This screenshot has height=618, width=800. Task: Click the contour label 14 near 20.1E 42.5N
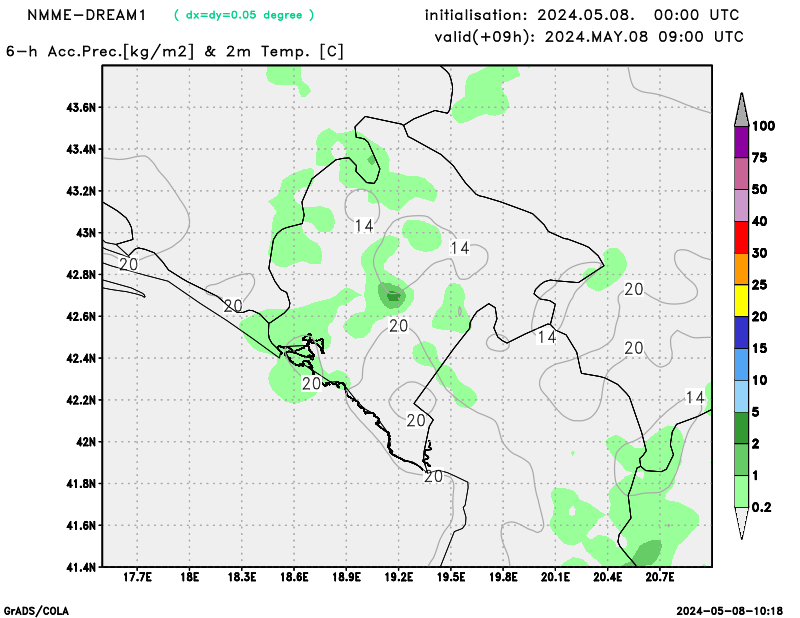point(546,337)
